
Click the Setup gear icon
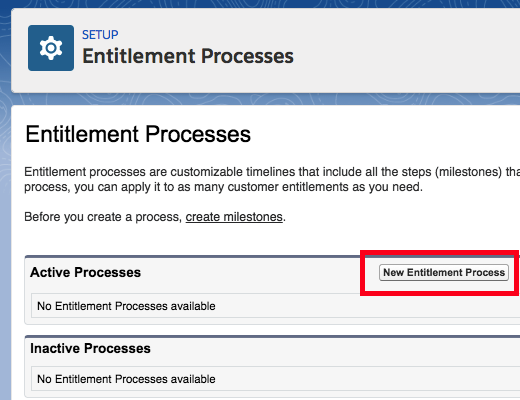coord(51,48)
